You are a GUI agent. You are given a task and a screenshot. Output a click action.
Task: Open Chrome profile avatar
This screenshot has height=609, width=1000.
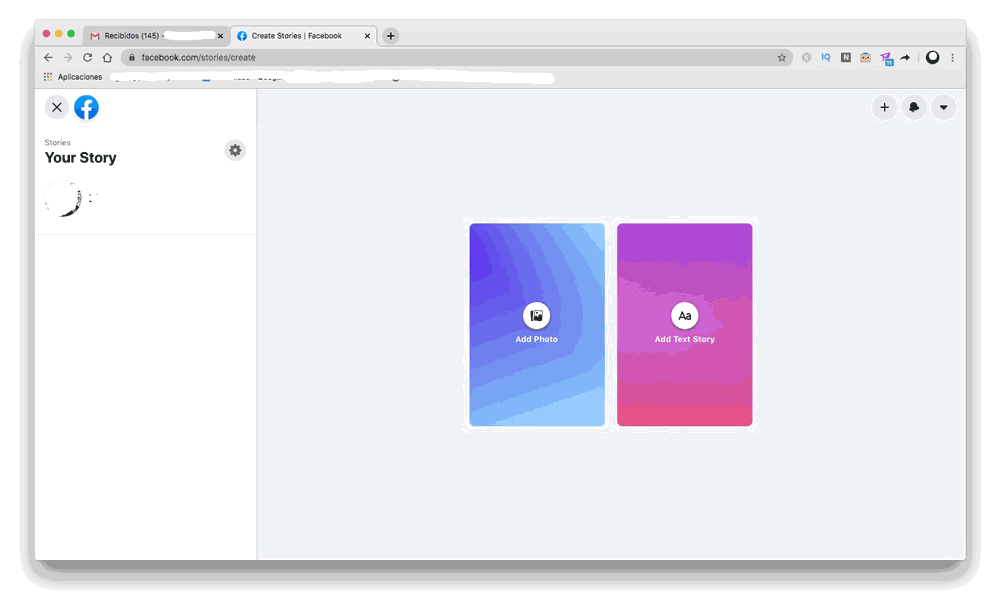point(932,57)
